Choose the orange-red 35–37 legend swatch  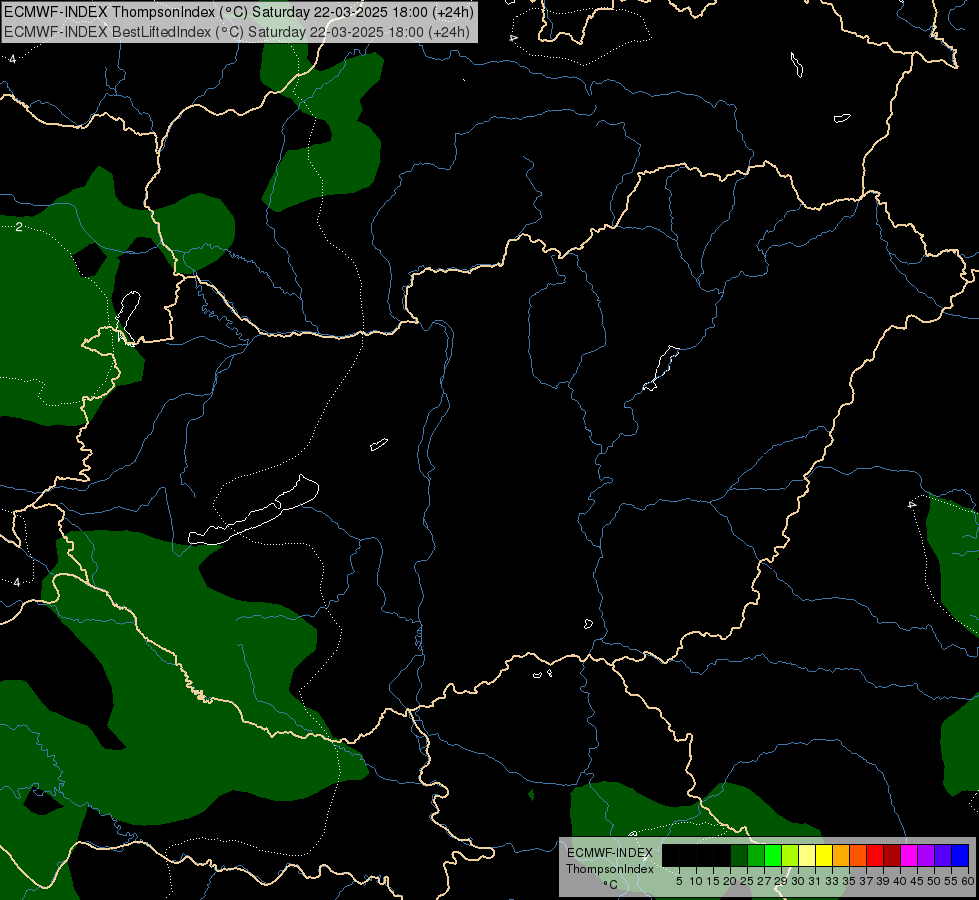tap(858, 855)
